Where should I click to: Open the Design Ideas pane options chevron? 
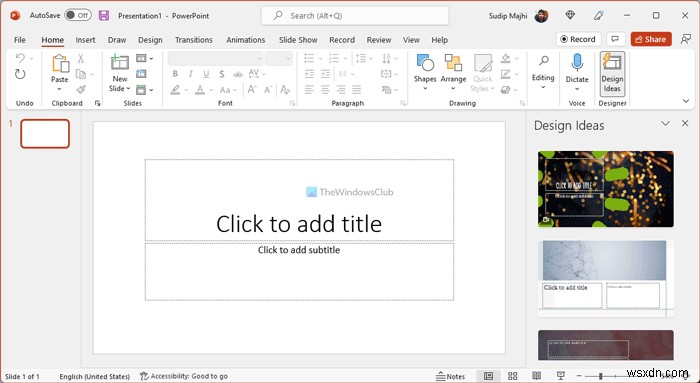click(665, 124)
